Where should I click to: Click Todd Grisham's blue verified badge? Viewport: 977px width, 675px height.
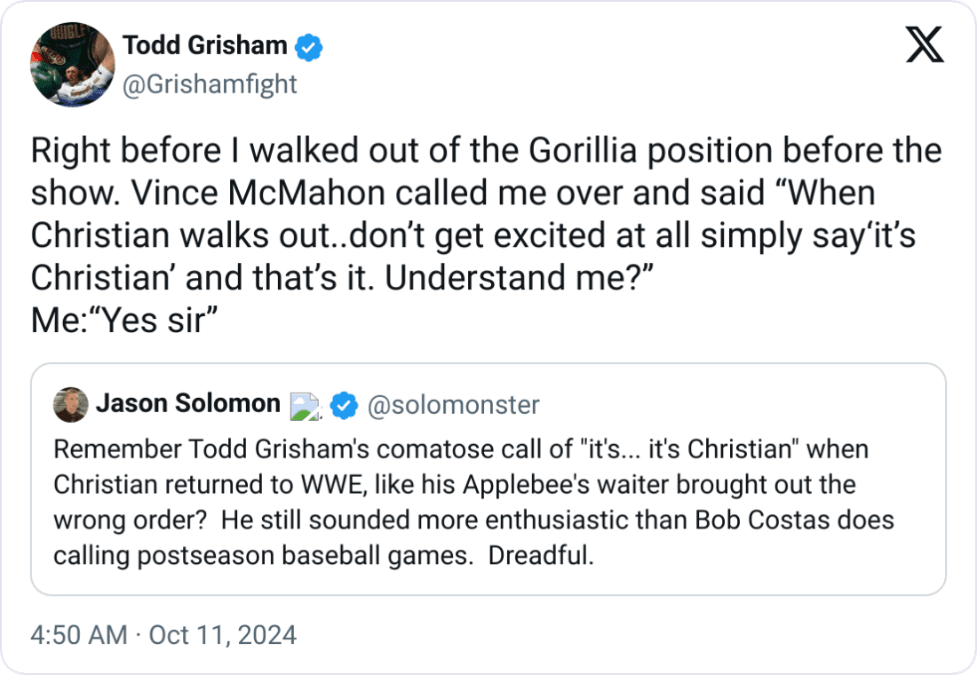click(308, 46)
